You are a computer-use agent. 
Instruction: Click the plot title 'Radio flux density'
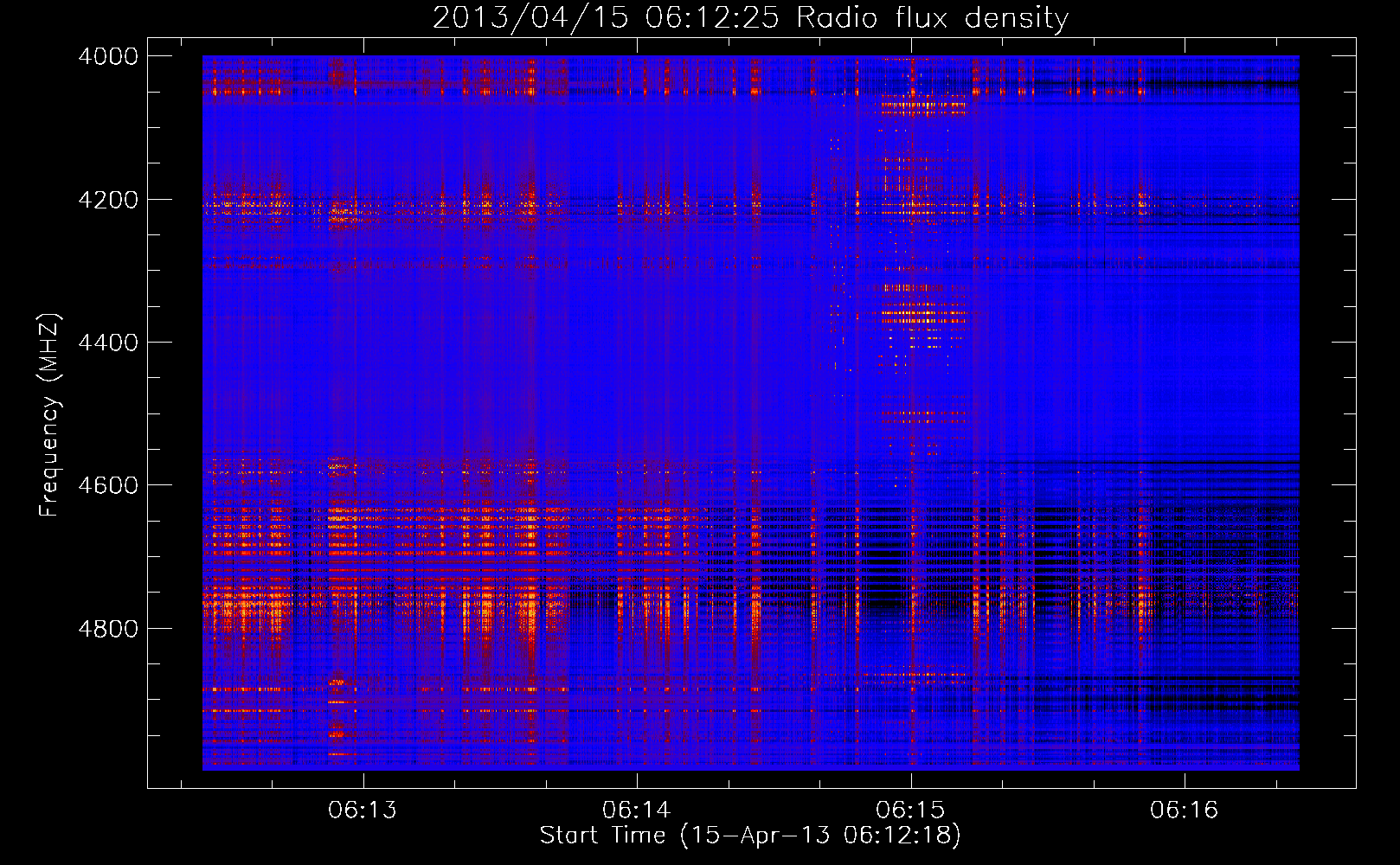coord(933,18)
